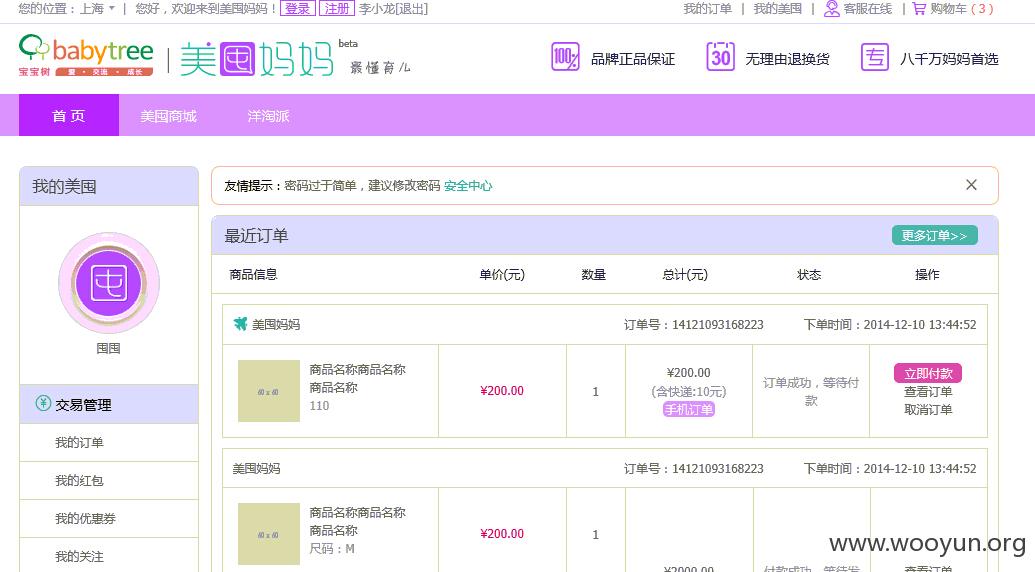This screenshot has width=1035, height=572.
Task: Click the 注册 register link
Action: (337, 9)
